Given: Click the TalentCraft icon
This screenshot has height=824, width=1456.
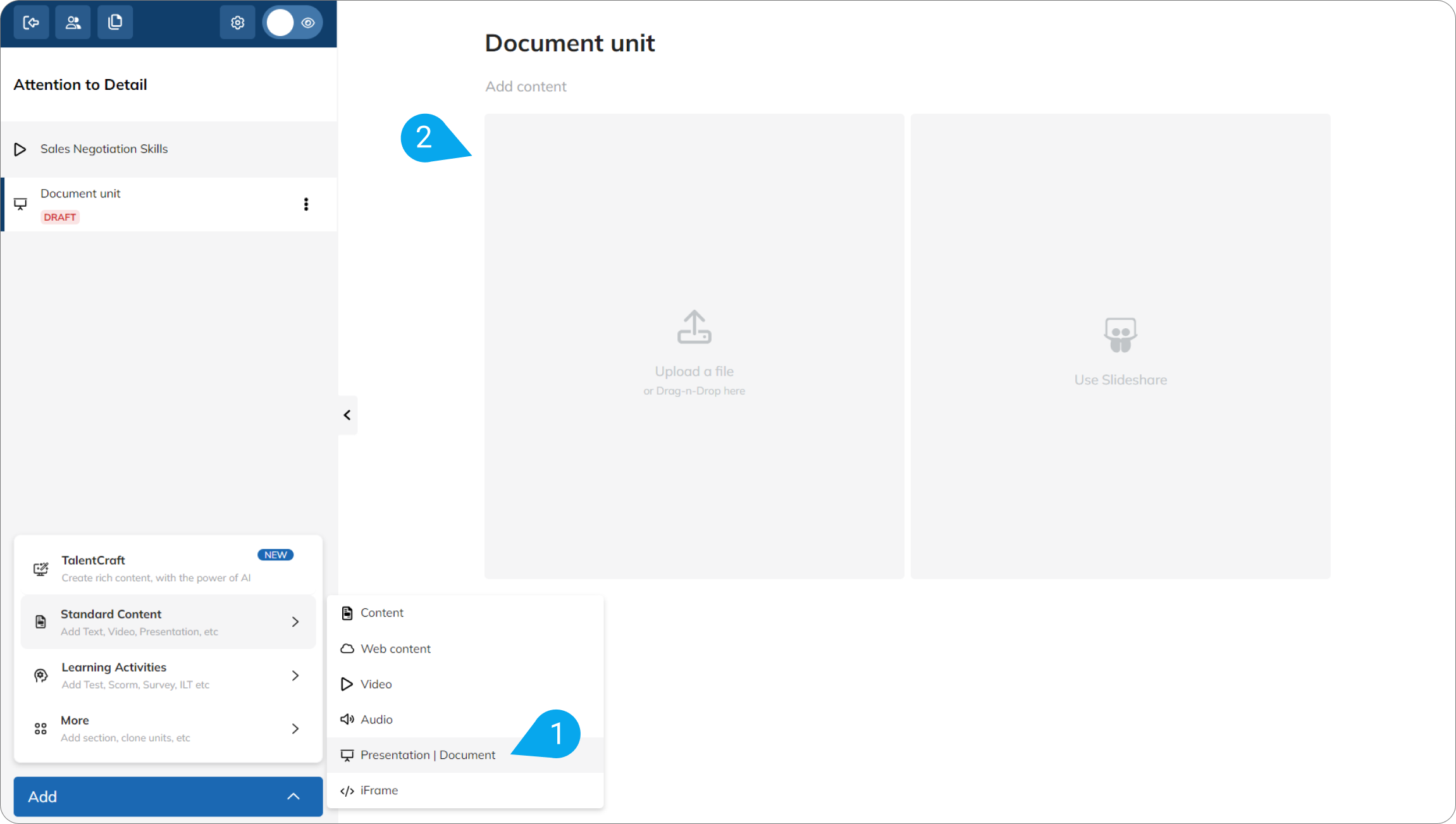Looking at the screenshot, I should [40, 569].
